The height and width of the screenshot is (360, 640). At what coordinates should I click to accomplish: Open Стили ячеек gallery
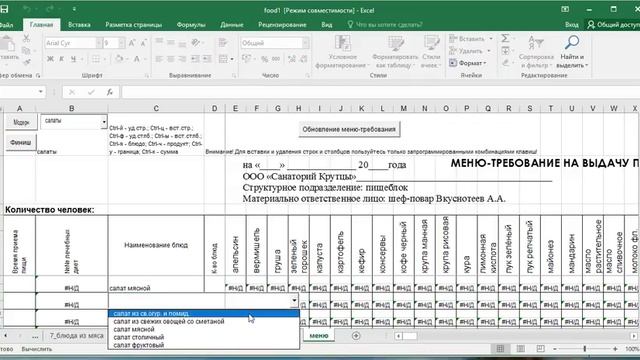(x=431, y=52)
